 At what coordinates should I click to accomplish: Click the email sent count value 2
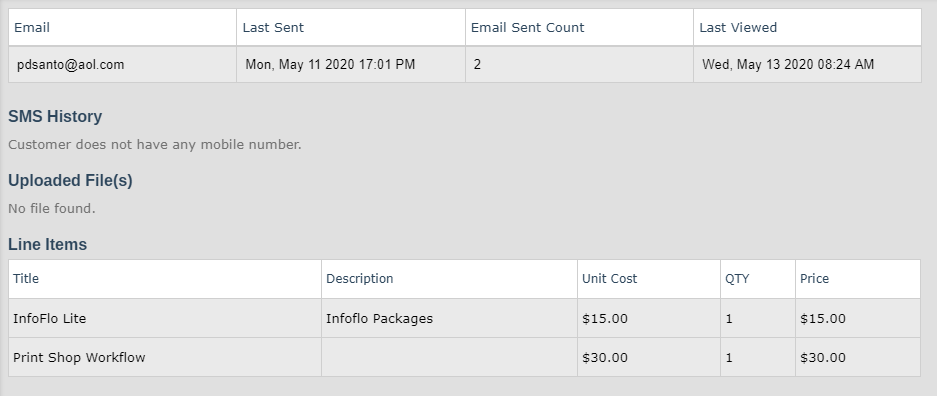[477, 65]
